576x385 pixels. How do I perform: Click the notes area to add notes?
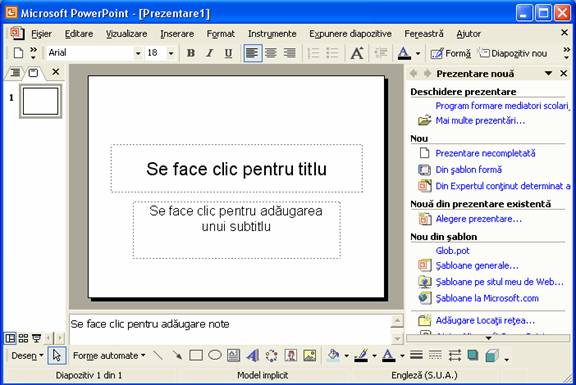pyautogui.click(x=230, y=329)
